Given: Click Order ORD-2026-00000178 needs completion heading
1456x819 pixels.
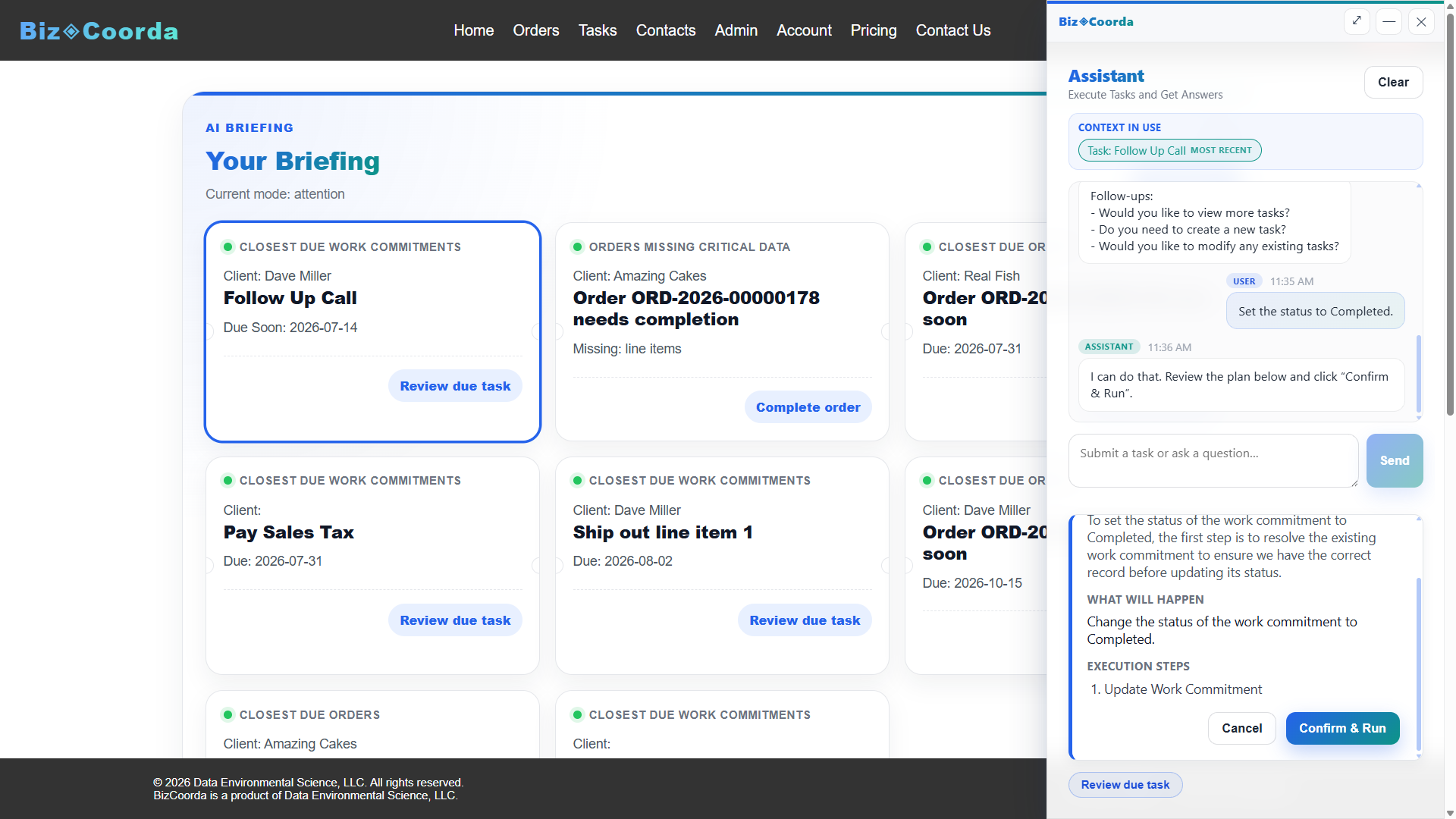Looking at the screenshot, I should click(696, 309).
